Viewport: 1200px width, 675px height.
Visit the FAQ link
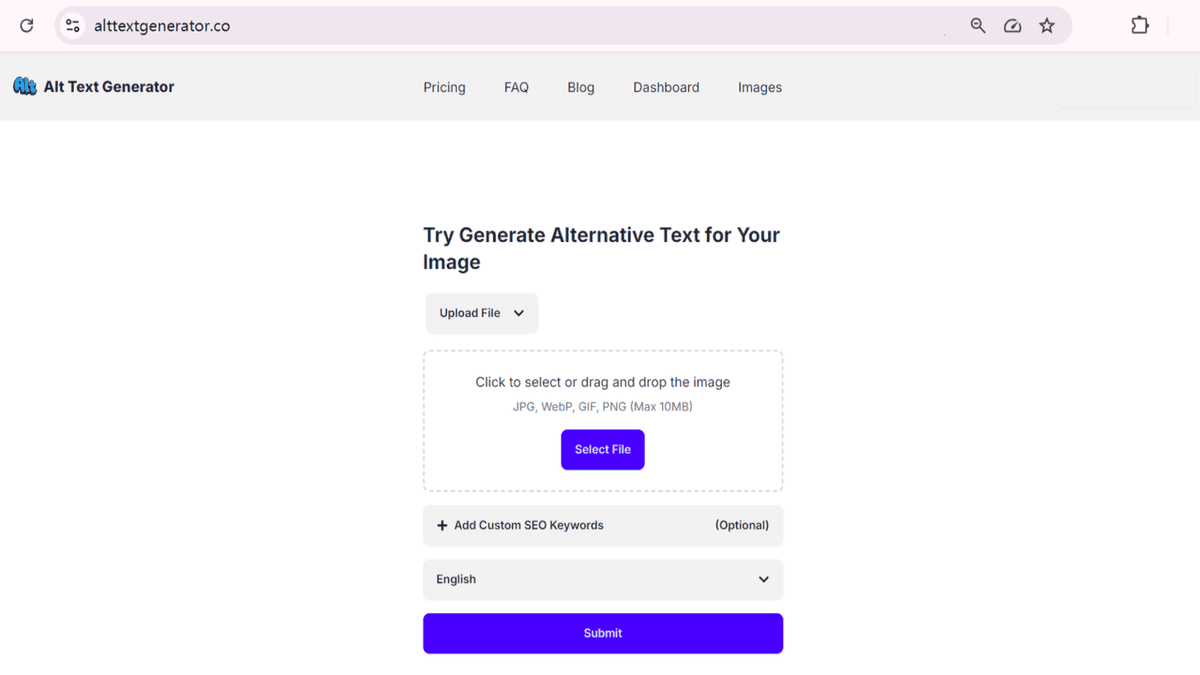516,87
